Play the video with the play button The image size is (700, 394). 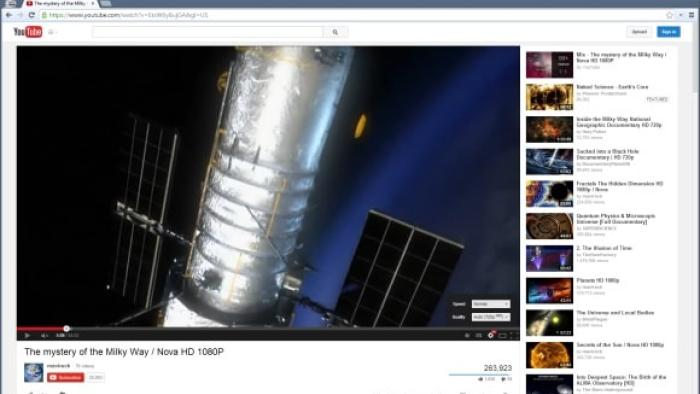tap(27, 335)
